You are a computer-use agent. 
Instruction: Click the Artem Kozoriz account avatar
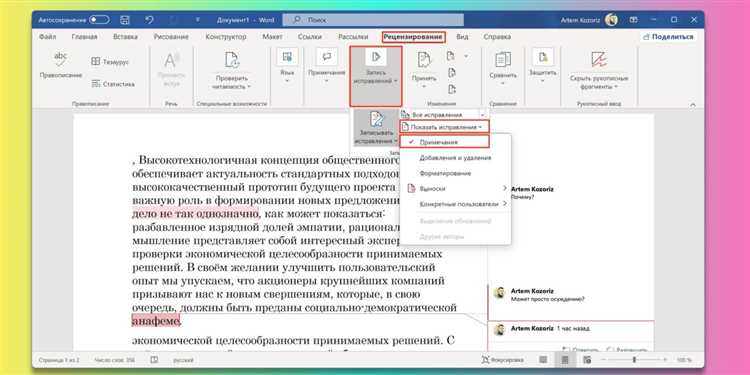(x=611, y=20)
